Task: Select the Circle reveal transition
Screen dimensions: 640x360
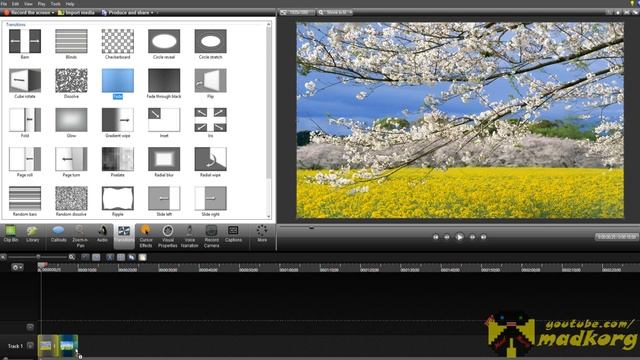Action: (164, 41)
